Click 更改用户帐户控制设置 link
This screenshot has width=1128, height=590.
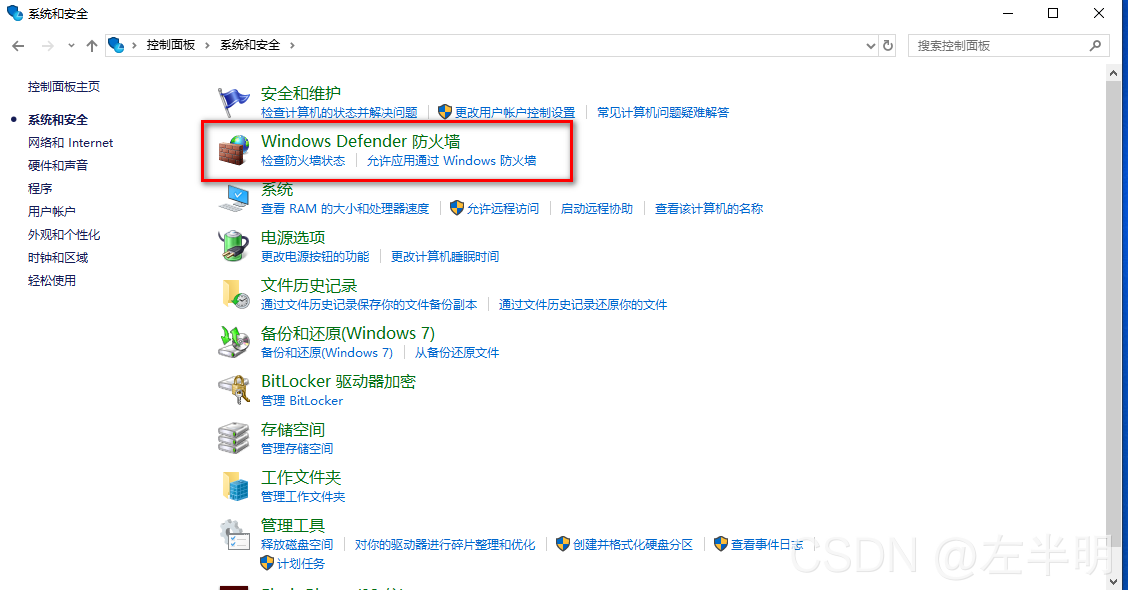coord(514,112)
